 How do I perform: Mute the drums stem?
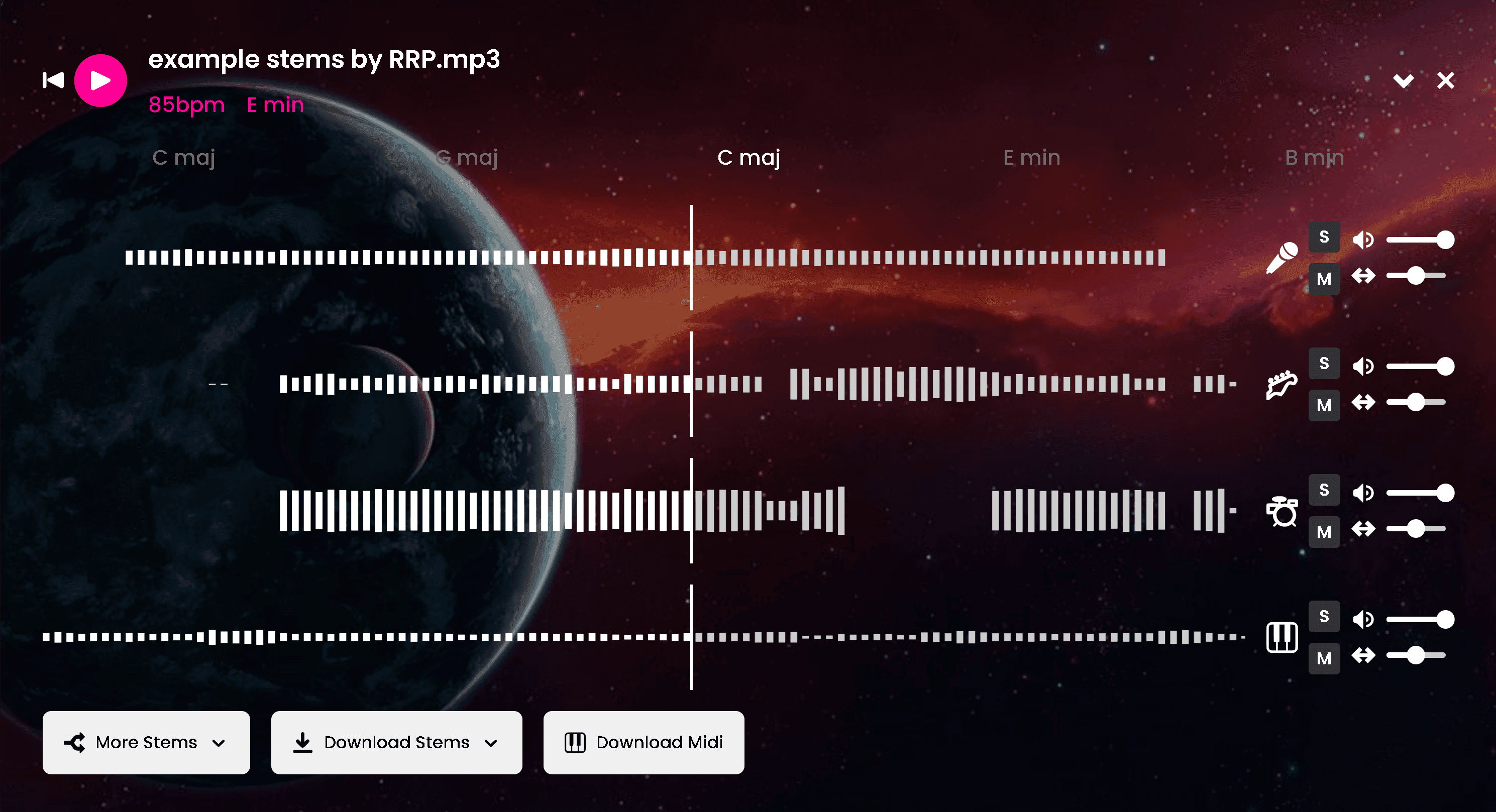point(1324,532)
